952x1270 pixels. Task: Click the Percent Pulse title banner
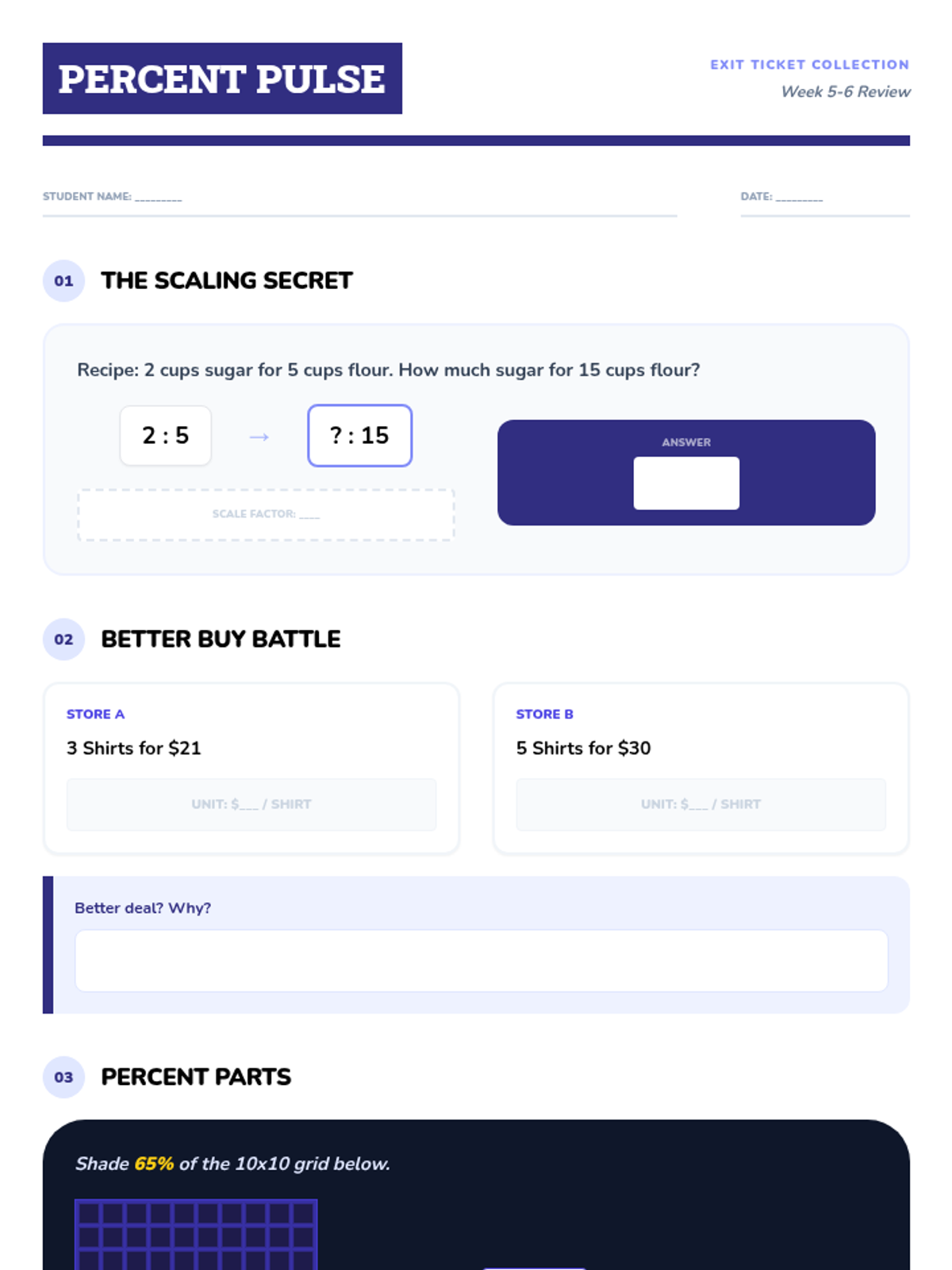click(x=222, y=79)
